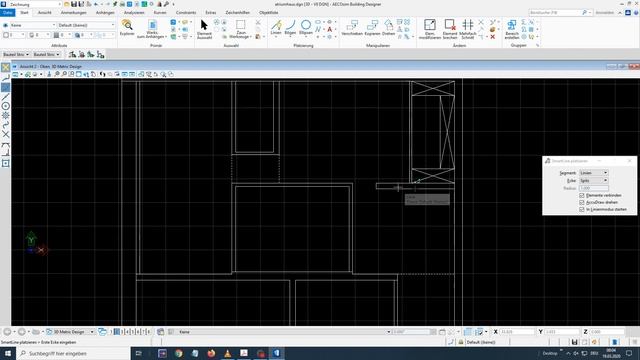The height and width of the screenshot is (360, 640).
Task: Click the Anmelden sign-in link
Action: pyautogui.click(x=604, y=13)
